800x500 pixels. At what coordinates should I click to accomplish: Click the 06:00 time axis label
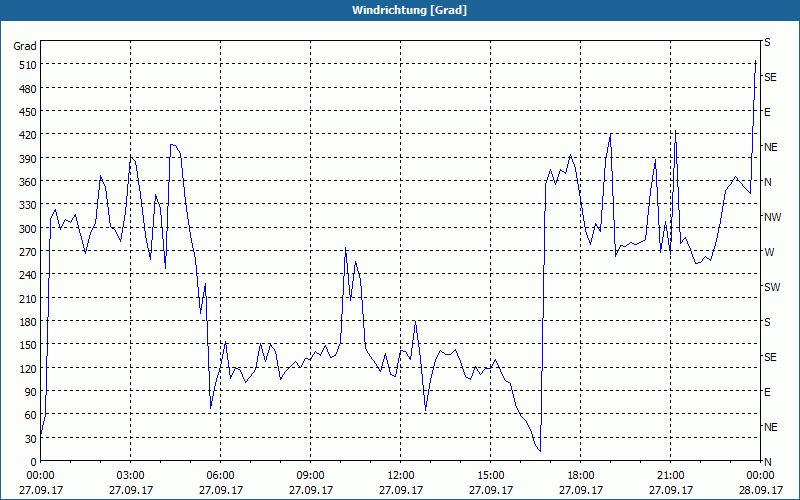click(x=220, y=475)
